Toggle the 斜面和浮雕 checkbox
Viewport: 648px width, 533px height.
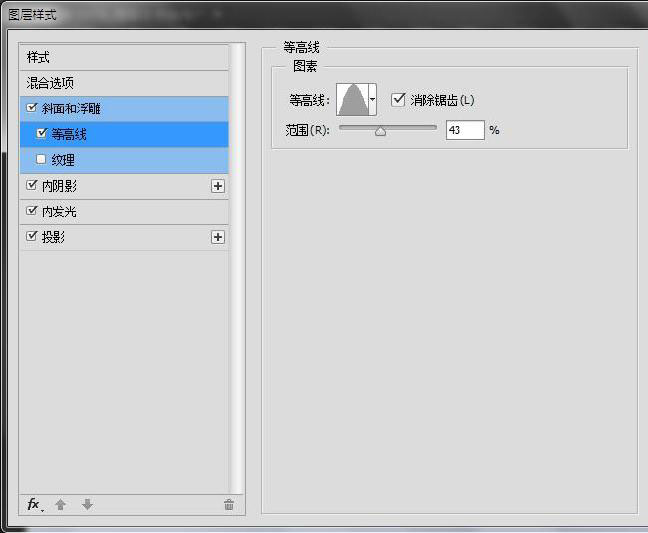click(x=32, y=108)
